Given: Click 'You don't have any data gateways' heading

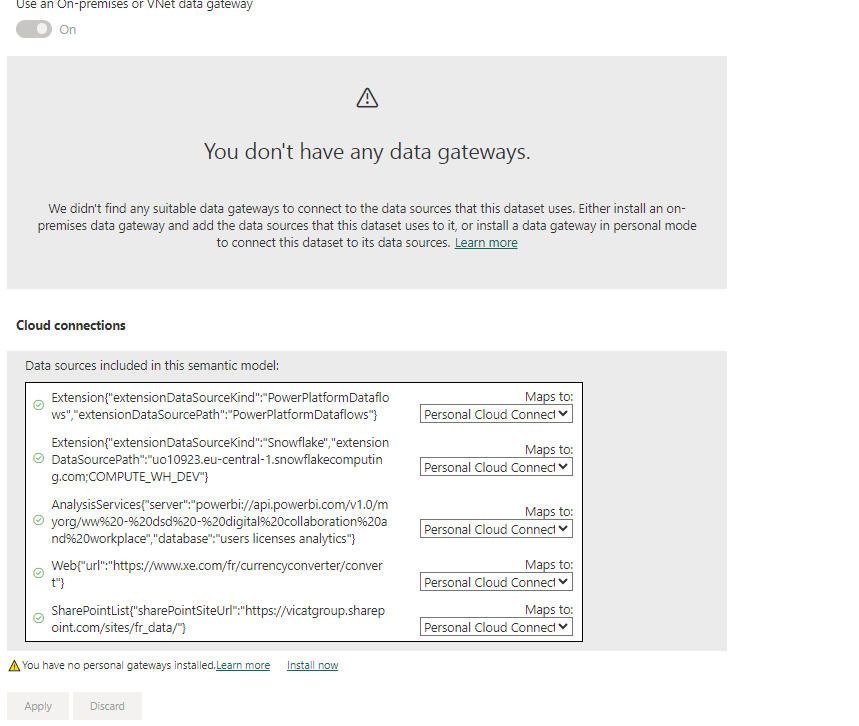Looking at the screenshot, I should point(367,152).
